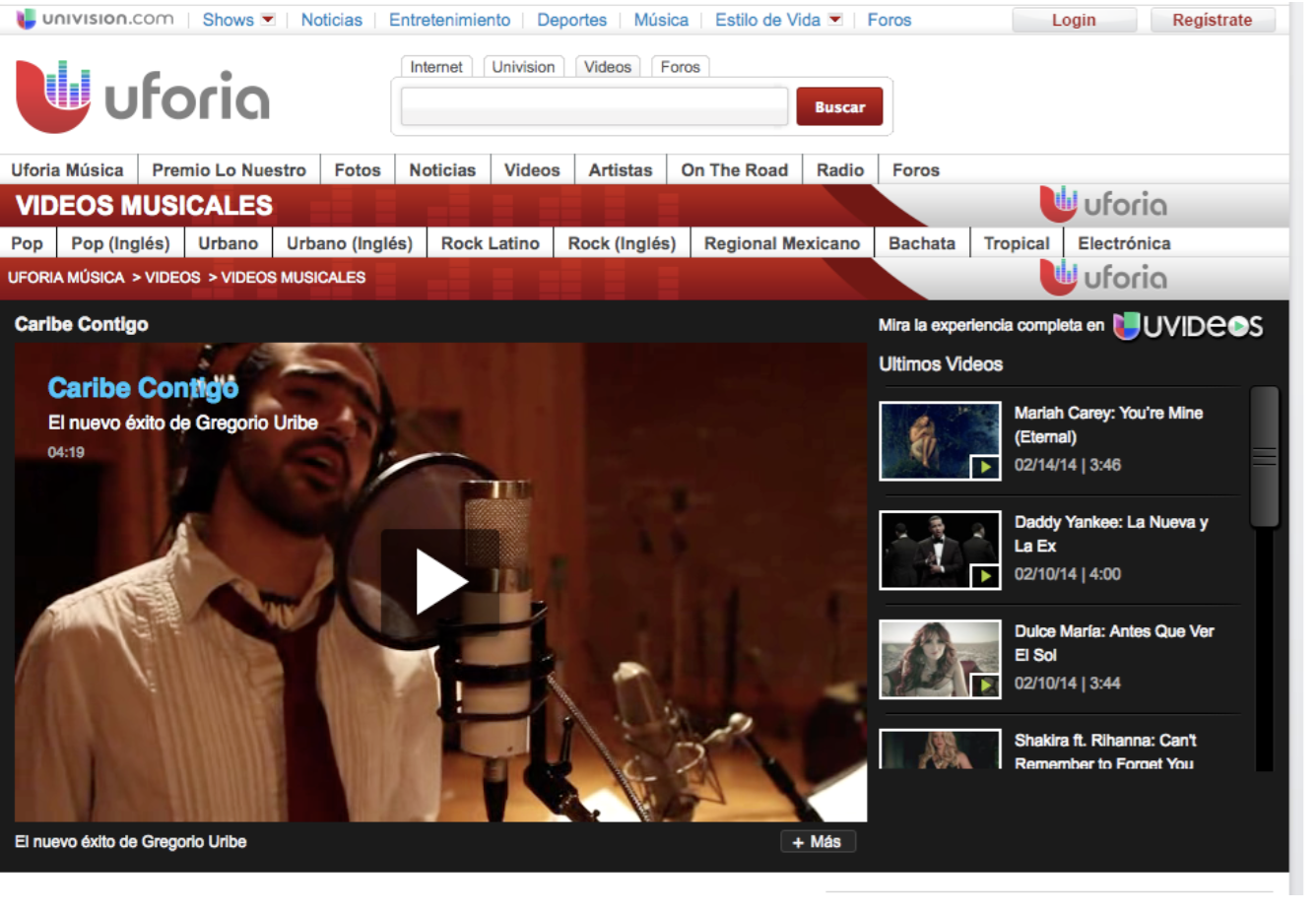Click the Shows menu label
This screenshot has width=1316, height=912.
[228, 20]
